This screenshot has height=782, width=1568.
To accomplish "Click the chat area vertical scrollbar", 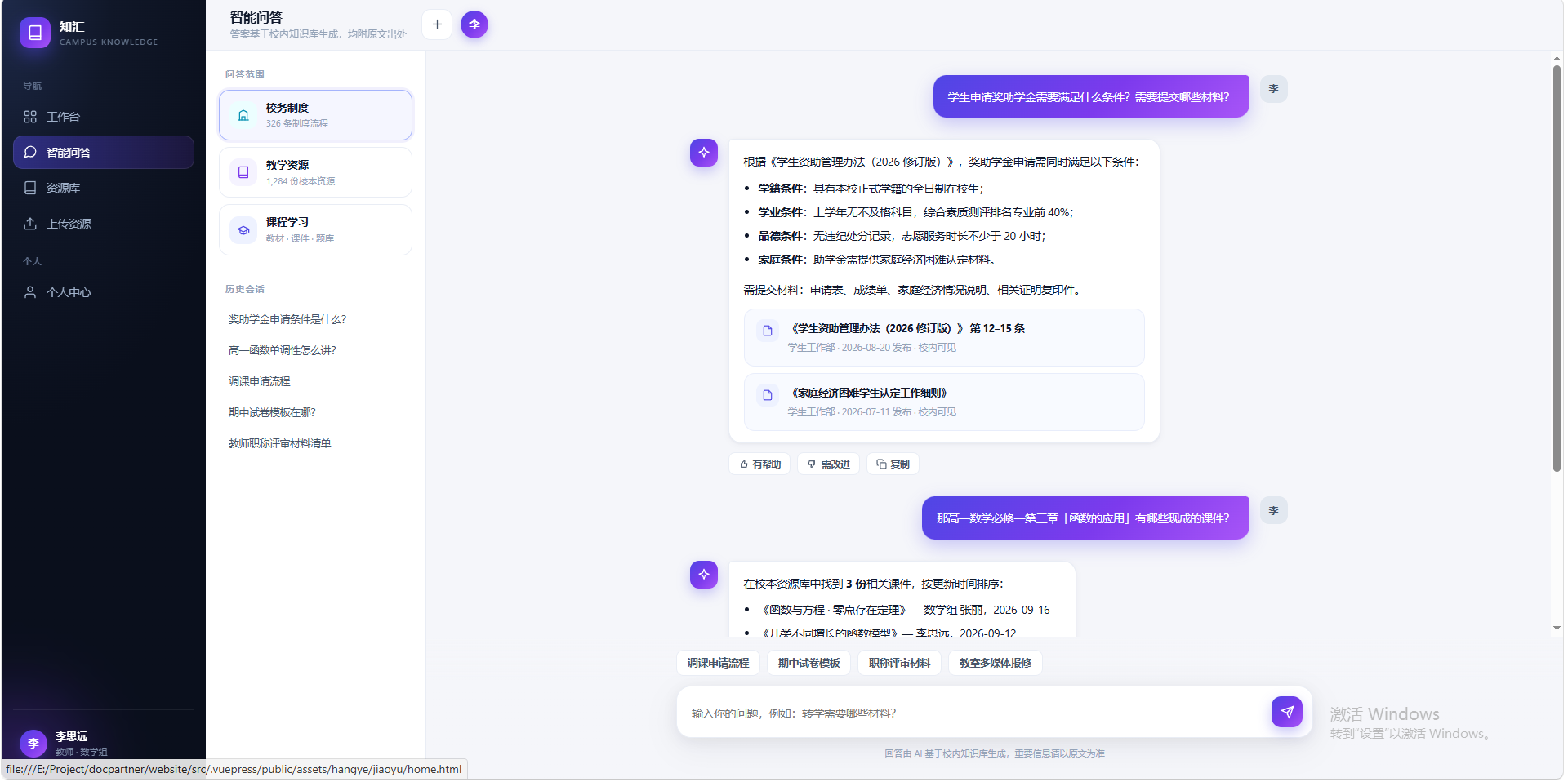I will click(x=1557, y=269).
